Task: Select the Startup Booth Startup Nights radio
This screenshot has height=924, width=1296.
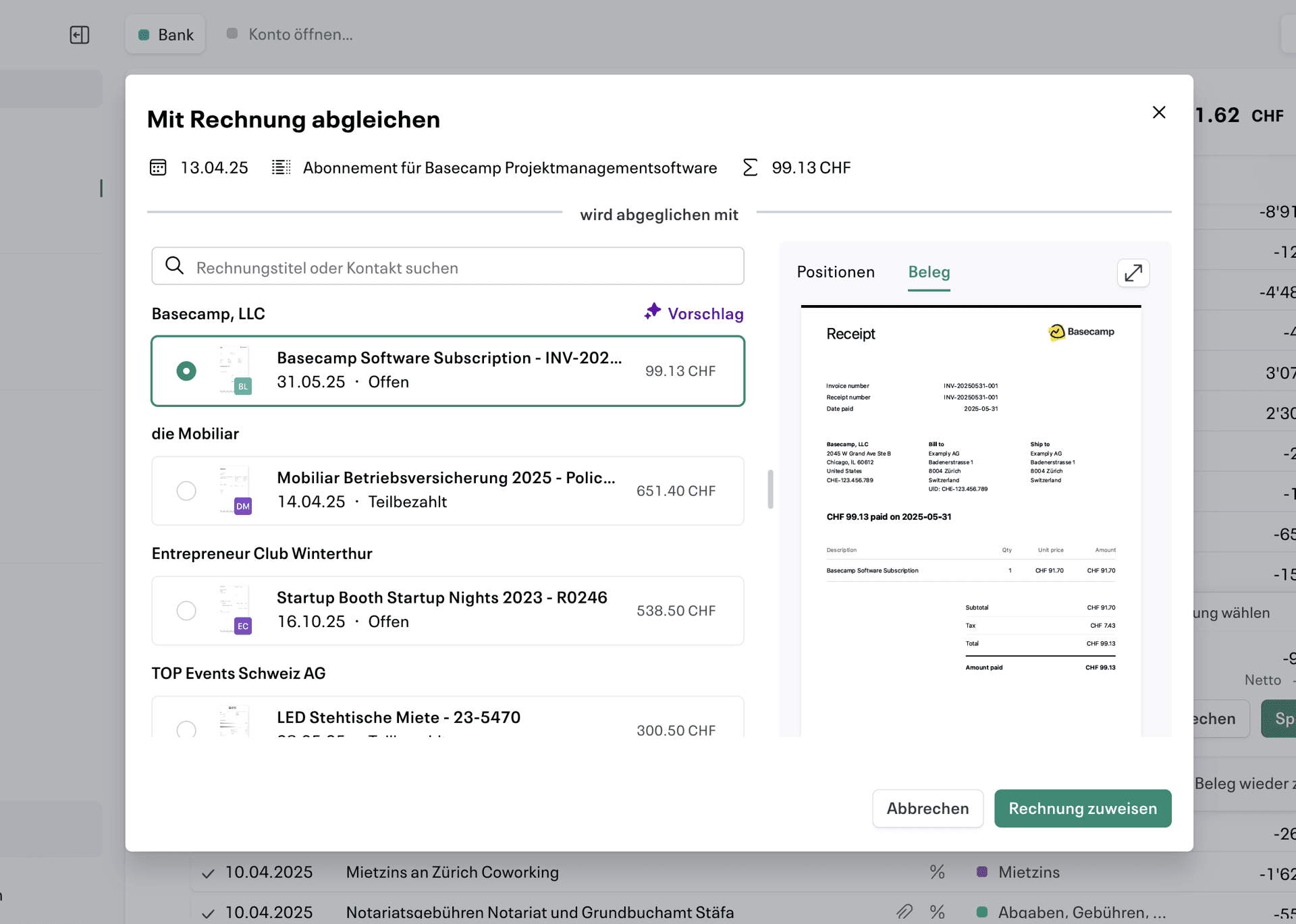Action: click(x=186, y=610)
